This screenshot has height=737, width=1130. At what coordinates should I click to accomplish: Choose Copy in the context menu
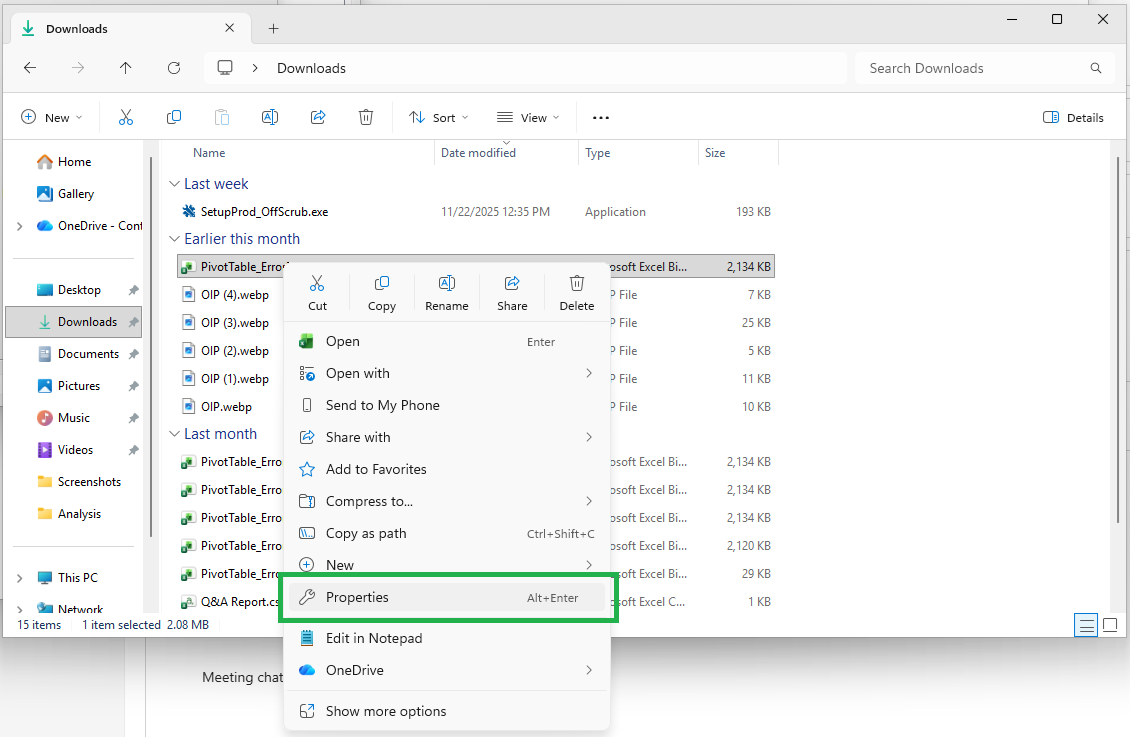(x=382, y=292)
